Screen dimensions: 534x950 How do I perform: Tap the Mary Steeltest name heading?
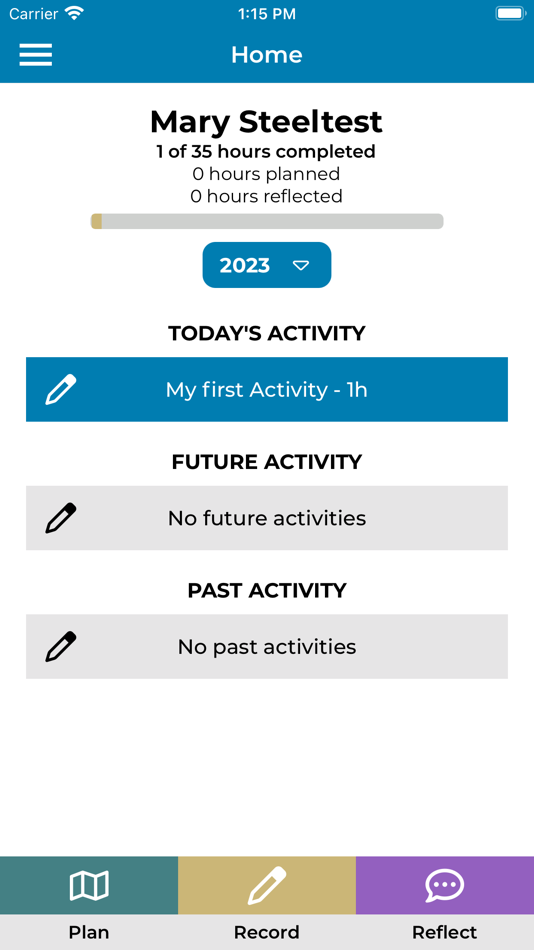coord(267,122)
